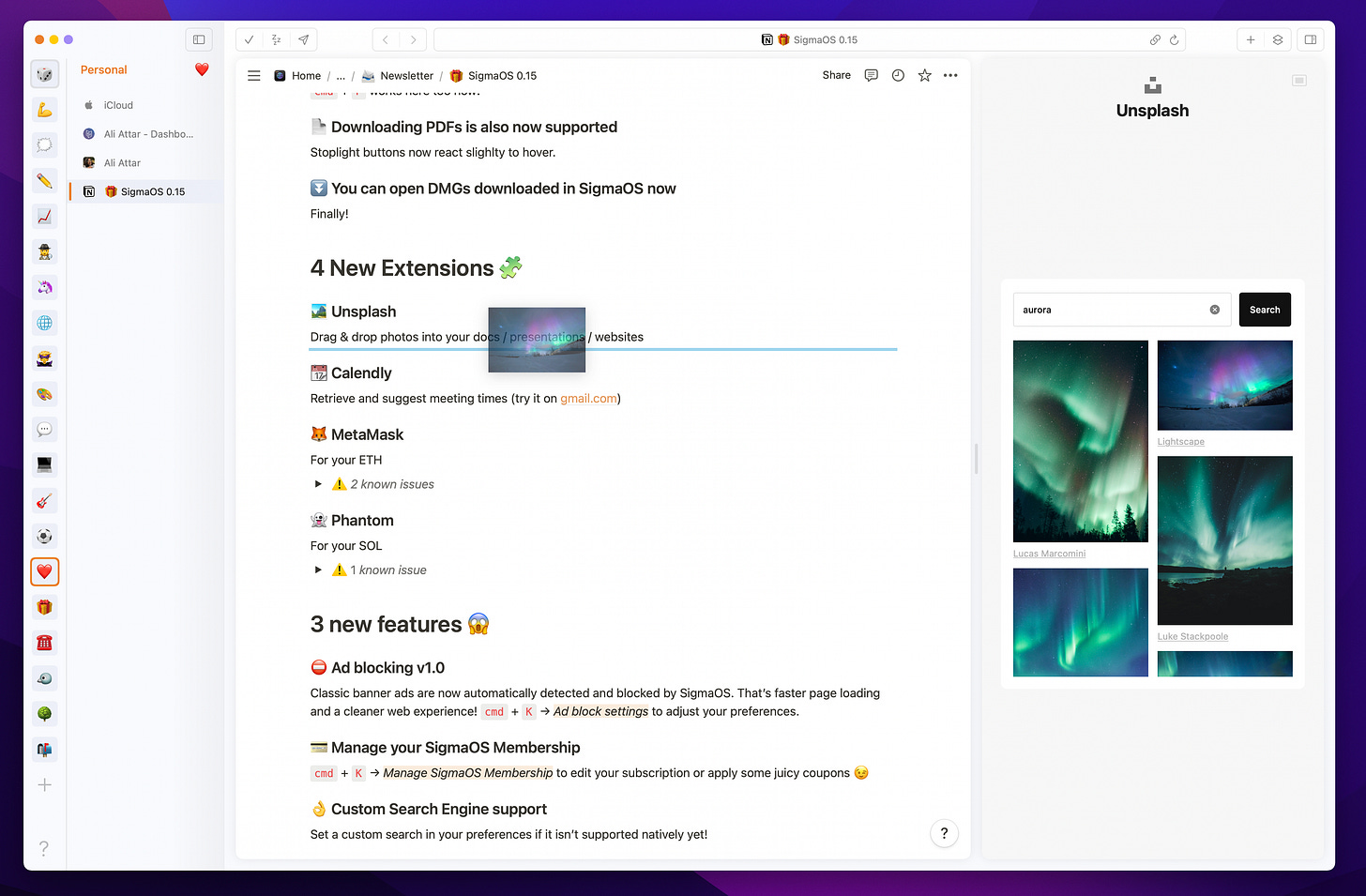The width and height of the screenshot is (1366, 896).
Task: Click the Unsplash panel top-right icon
Action: click(x=1299, y=81)
